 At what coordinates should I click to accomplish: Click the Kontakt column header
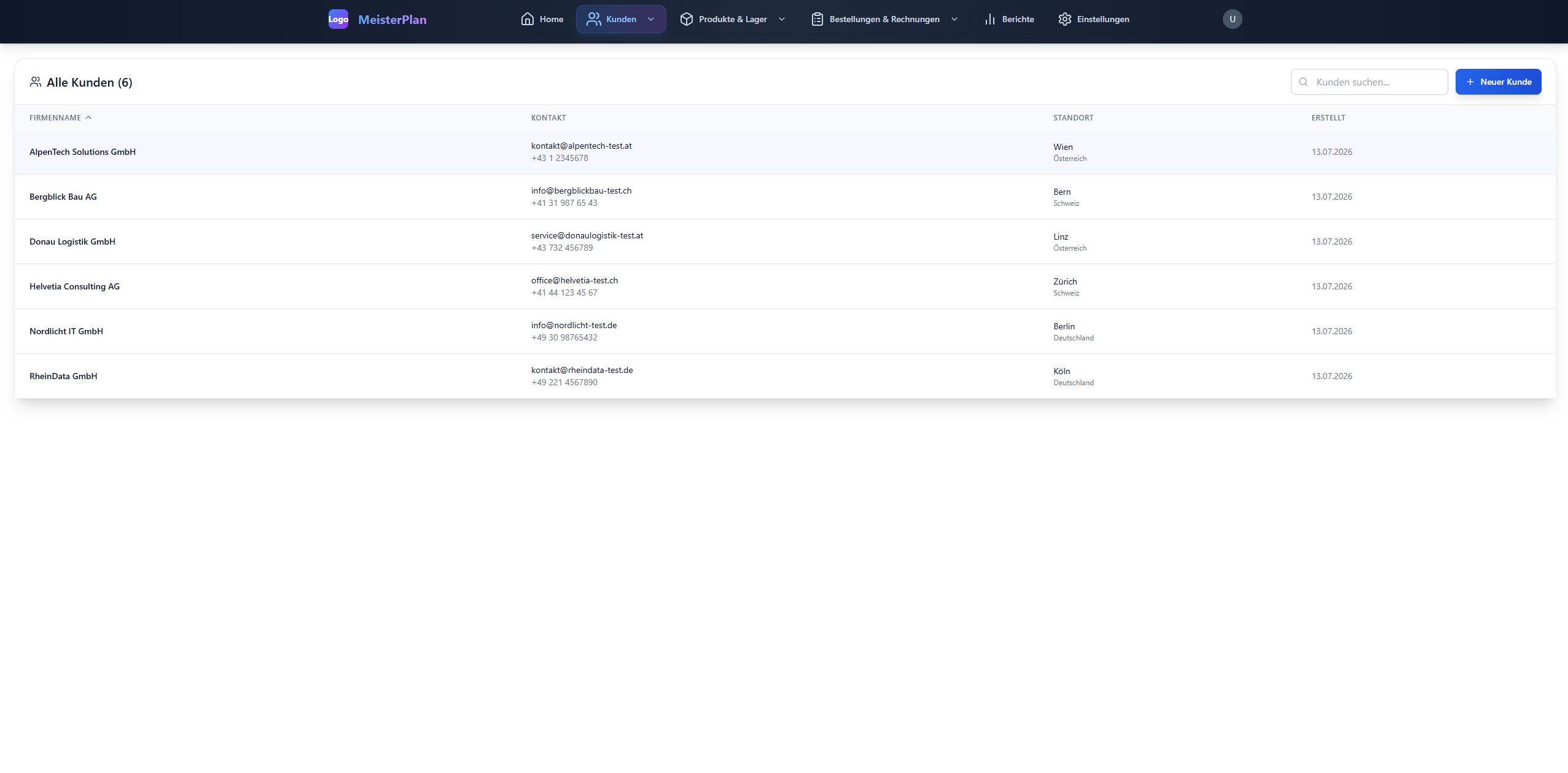pyautogui.click(x=548, y=117)
